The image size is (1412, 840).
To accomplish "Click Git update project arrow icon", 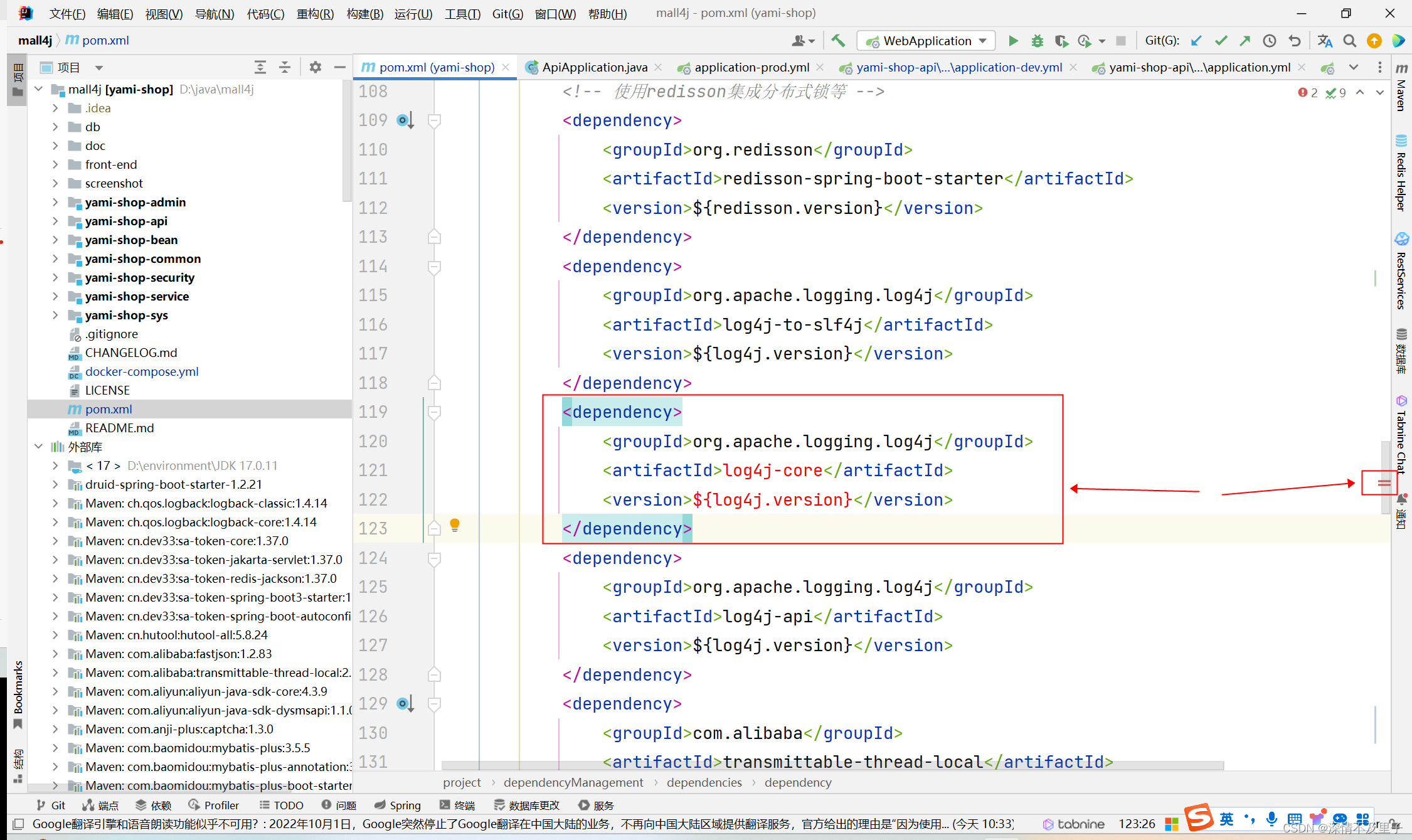I will tap(1196, 41).
